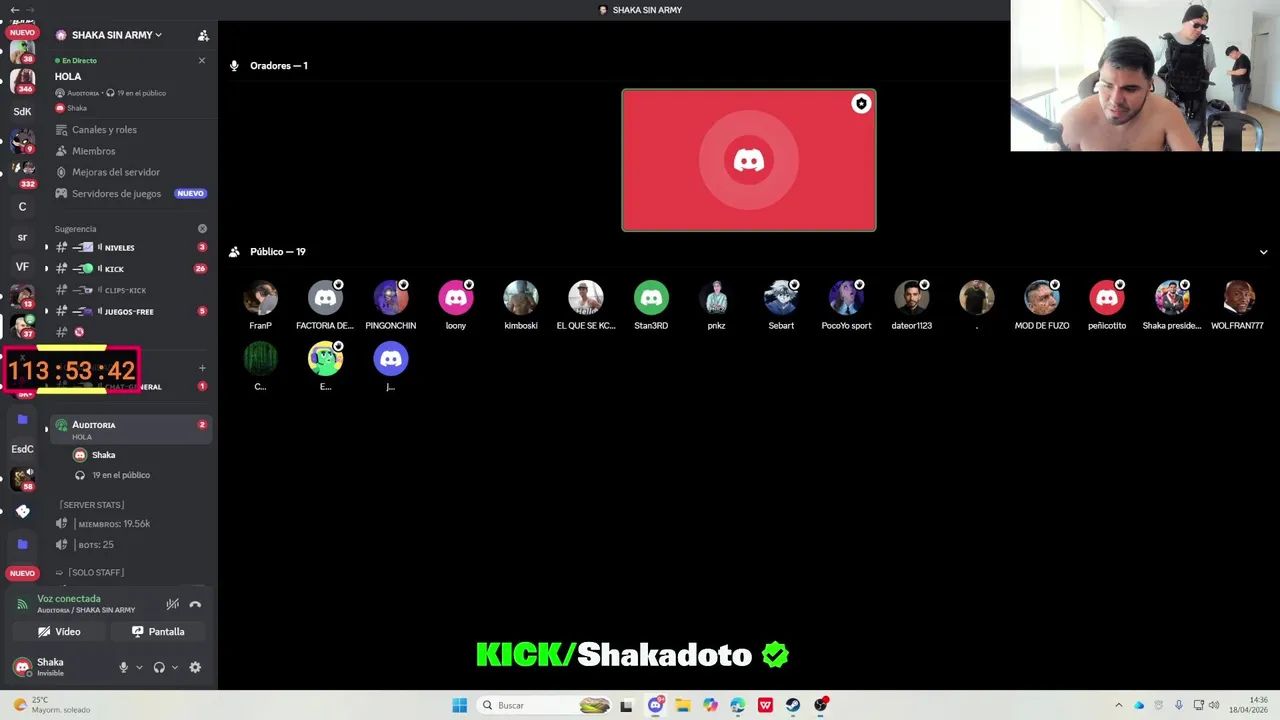1280x720 pixels.
Task: Click 19 en el público audience row
Action: [x=113, y=475]
